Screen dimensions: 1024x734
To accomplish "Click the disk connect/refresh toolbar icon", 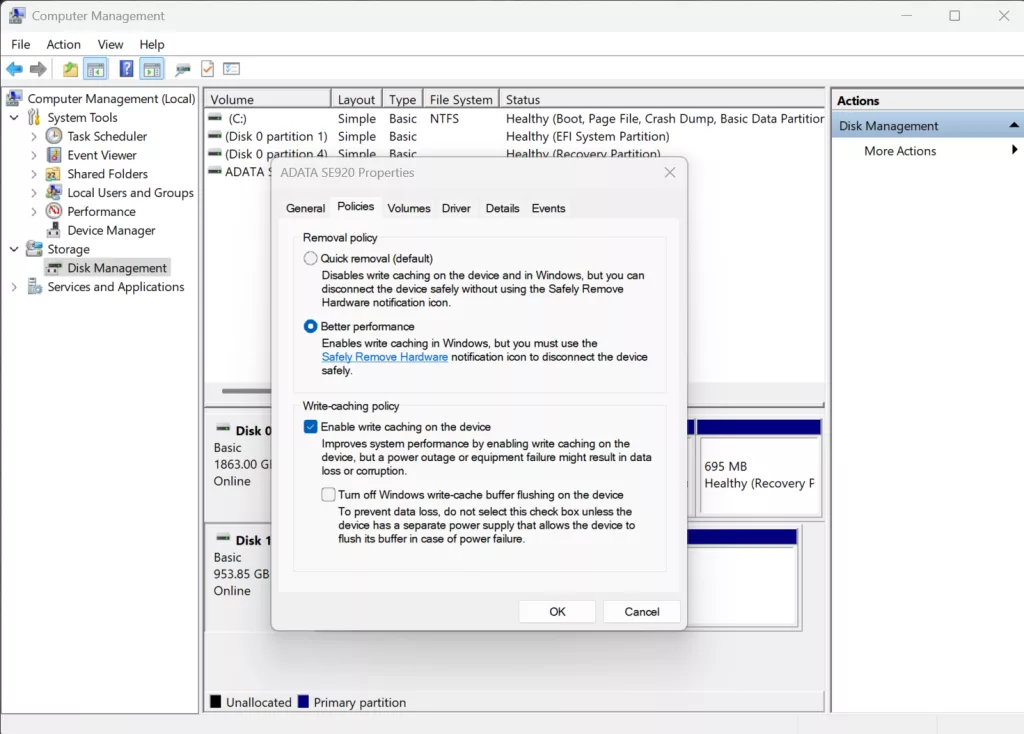I will click(183, 69).
